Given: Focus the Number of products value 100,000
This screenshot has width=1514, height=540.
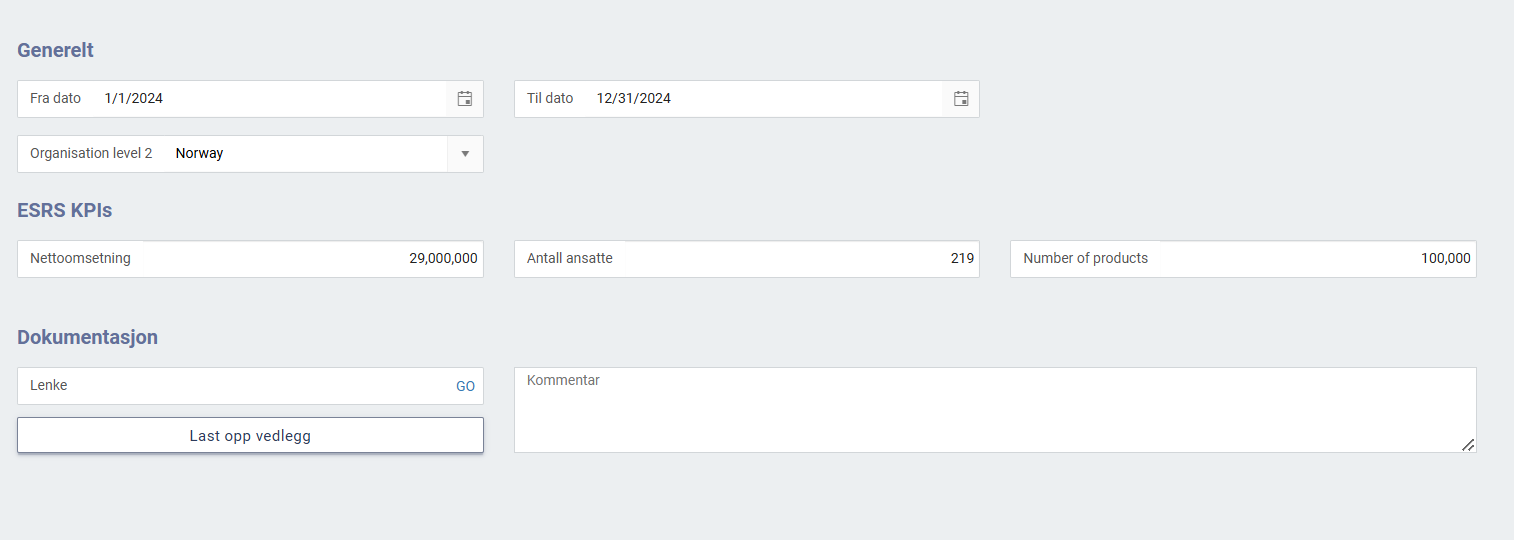Looking at the screenshot, I should (1445, 259).
